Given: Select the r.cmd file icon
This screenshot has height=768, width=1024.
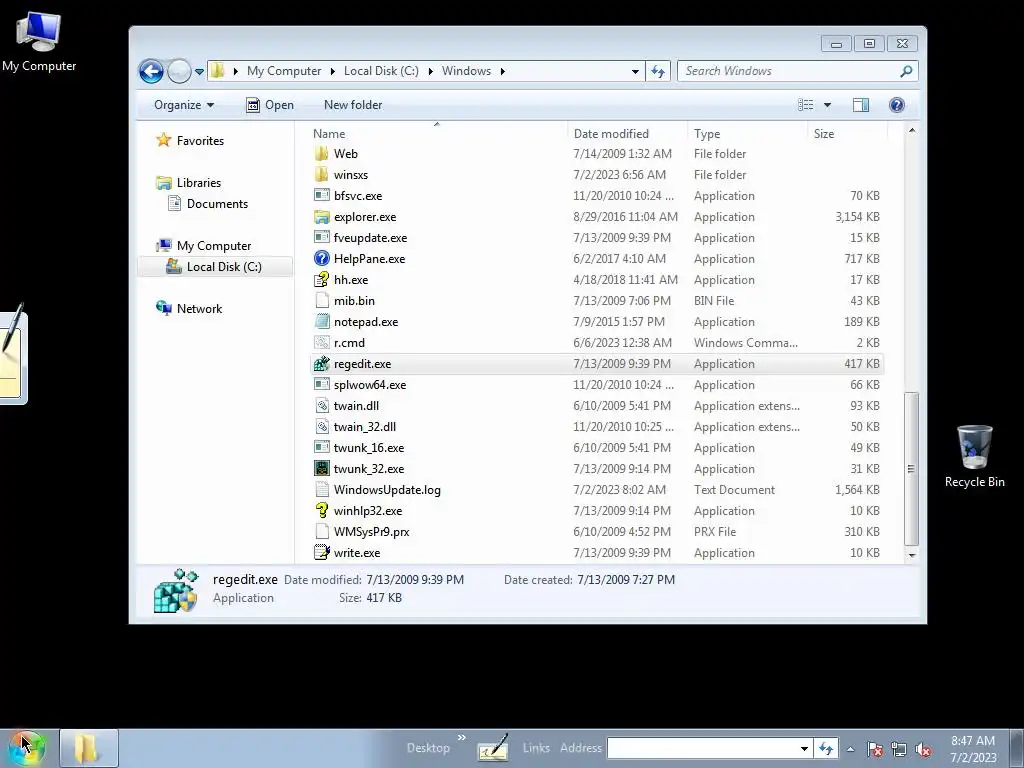Looking at the screenshot, I should [321, 342].
